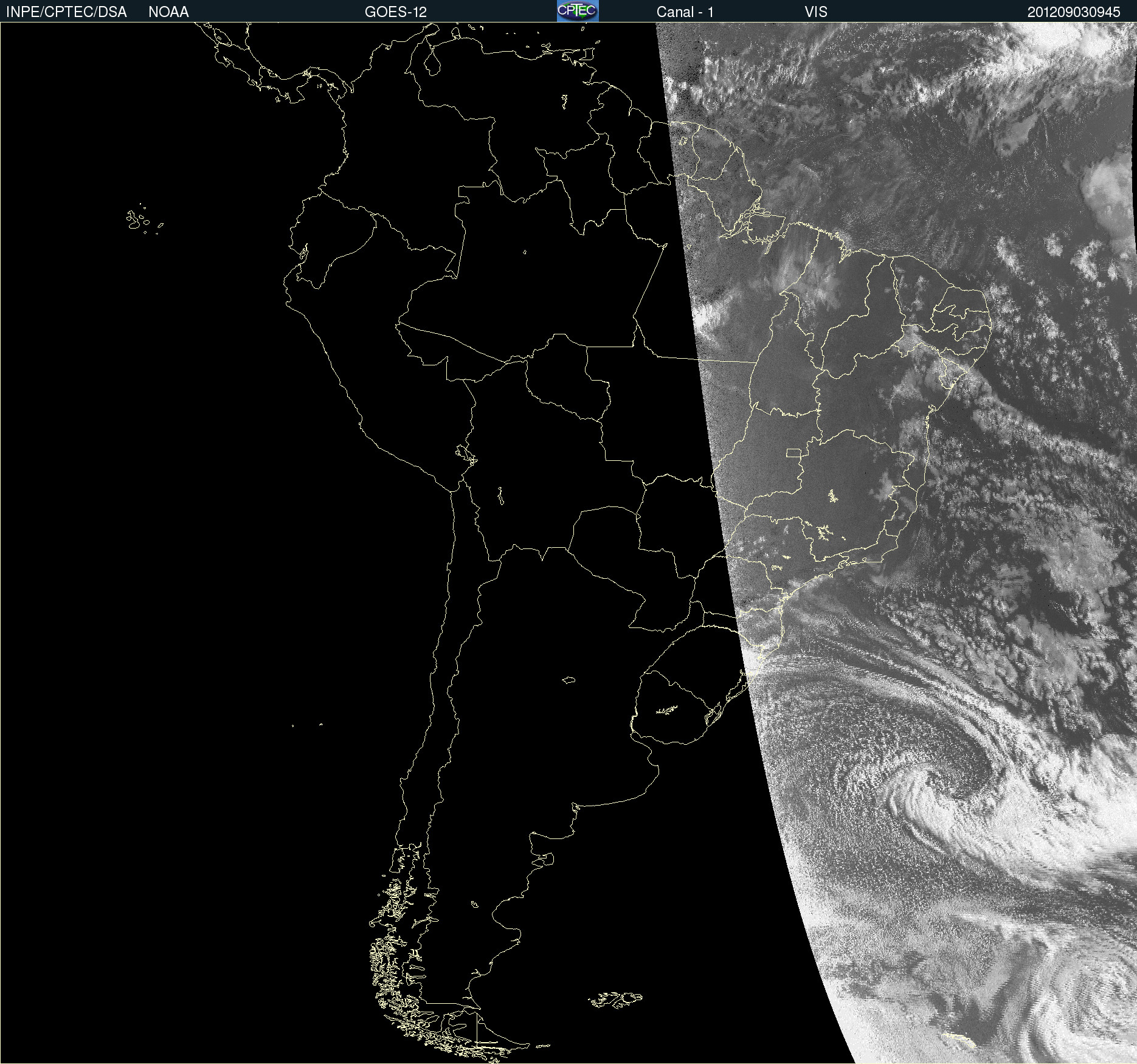Screen dimensions: 1137x1064
Task: Click the VIS channel label
Action: [x=816, y=12]
